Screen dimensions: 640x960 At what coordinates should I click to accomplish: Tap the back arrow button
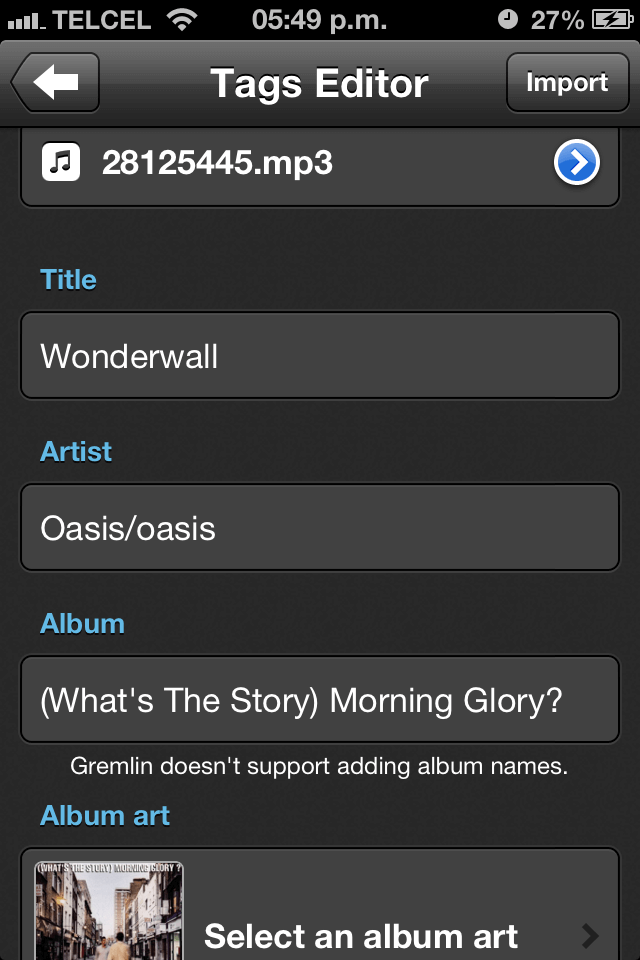point(56,82)
